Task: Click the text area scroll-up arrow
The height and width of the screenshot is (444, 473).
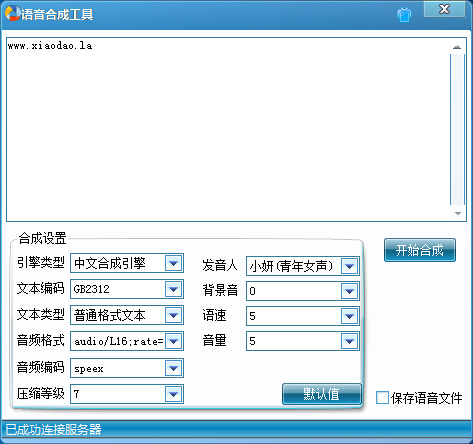Action: tap(457, 47)
